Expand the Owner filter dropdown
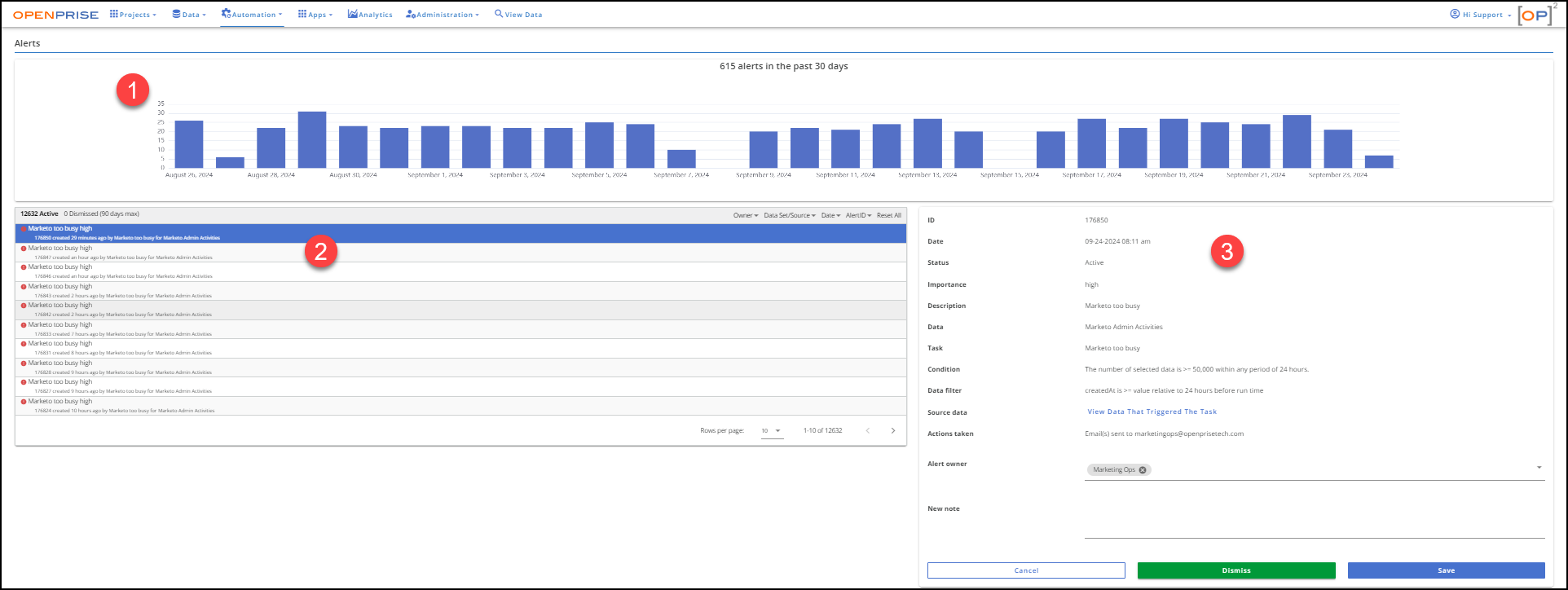The image size is (1568, 590). click(x=746, y=215)
